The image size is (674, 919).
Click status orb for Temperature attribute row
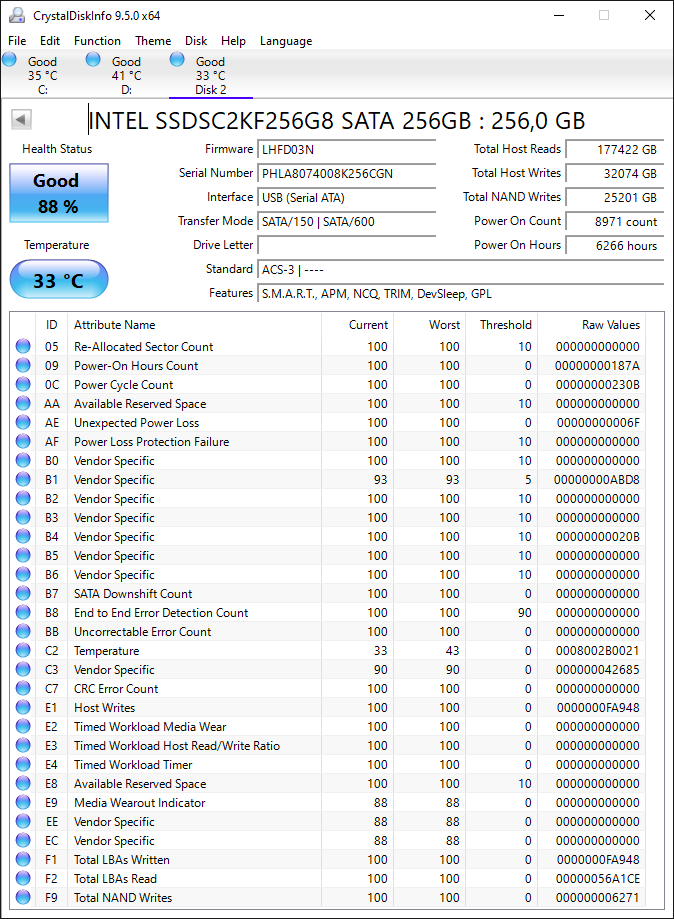click(23, 651)
